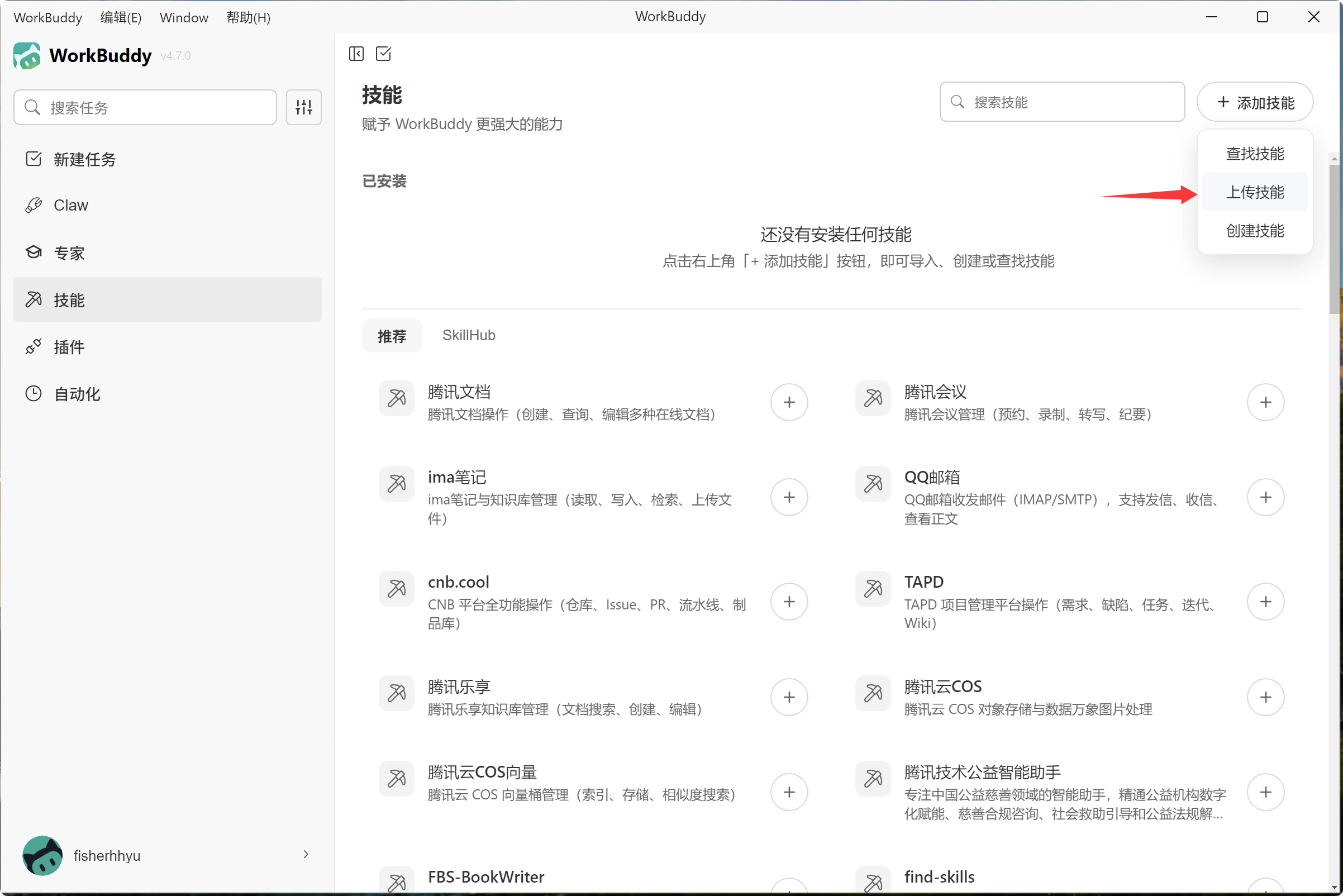Add the 腾讯会议 skill with its plus icon
The image size is (1343, 896).
pos(1265,402)
